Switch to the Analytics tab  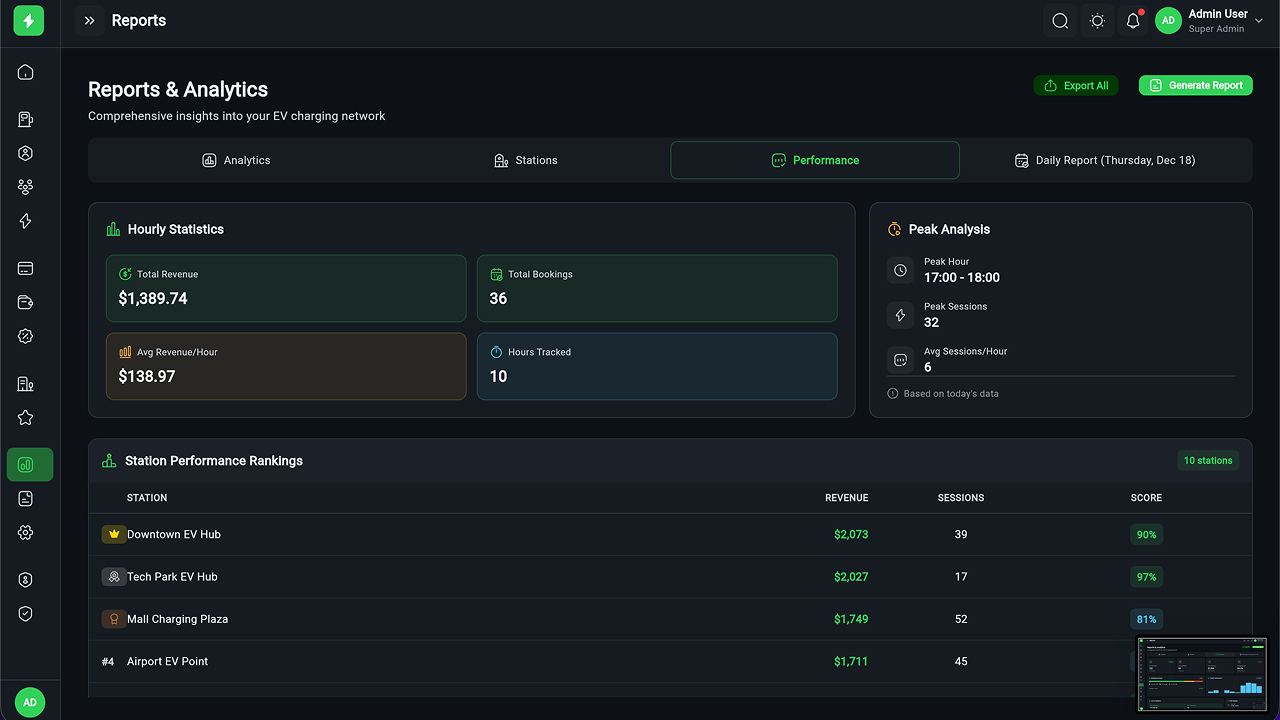(x=236, y=160)
